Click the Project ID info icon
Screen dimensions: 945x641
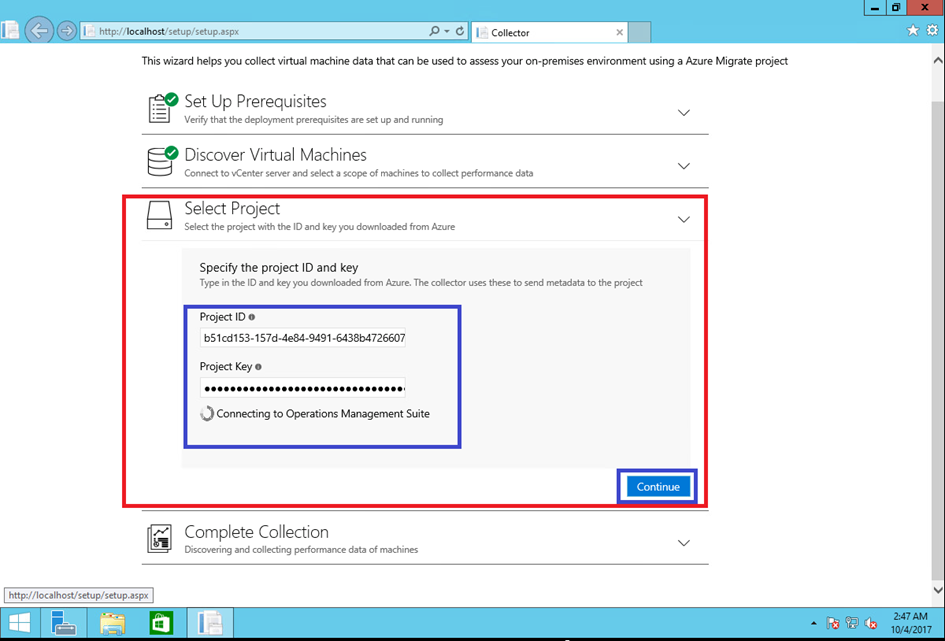(x=252, y=317)
